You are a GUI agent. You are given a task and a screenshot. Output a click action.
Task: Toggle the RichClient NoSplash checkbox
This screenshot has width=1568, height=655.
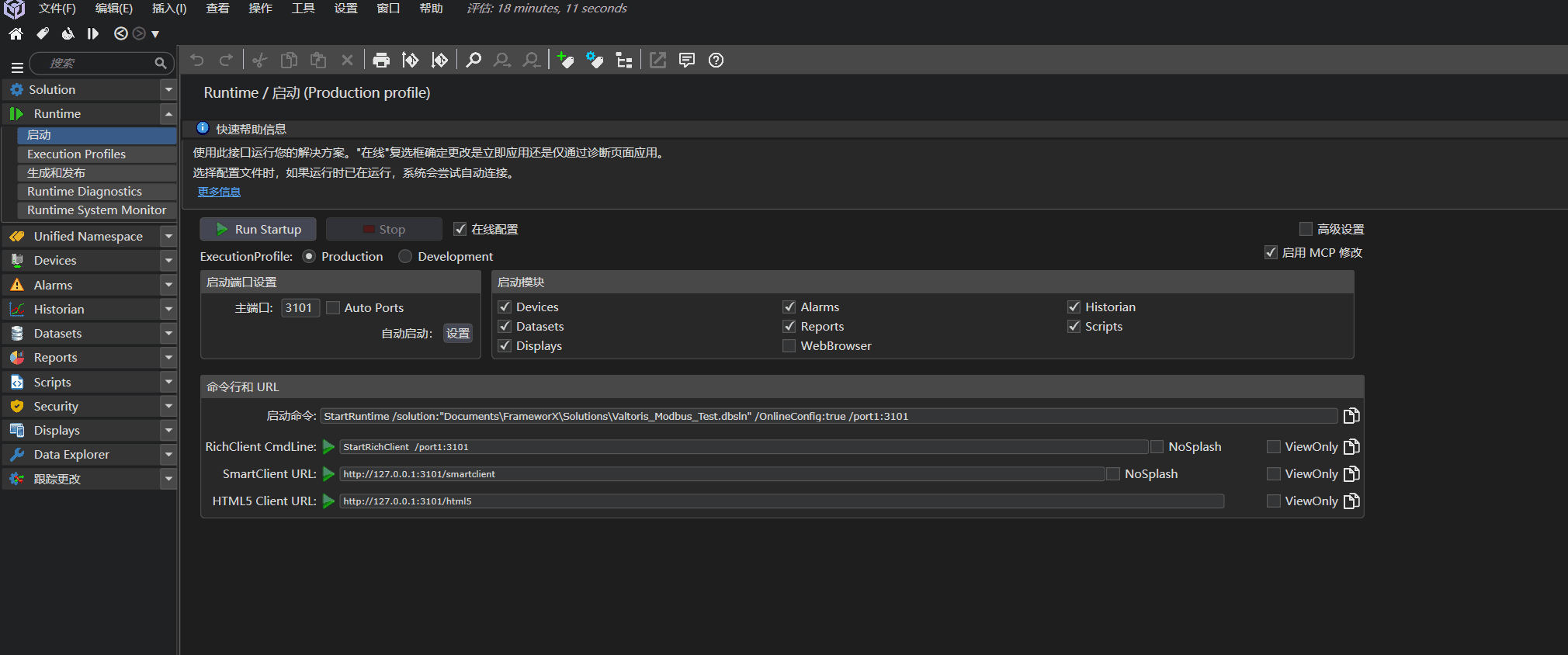click(x=1157, y=447)
